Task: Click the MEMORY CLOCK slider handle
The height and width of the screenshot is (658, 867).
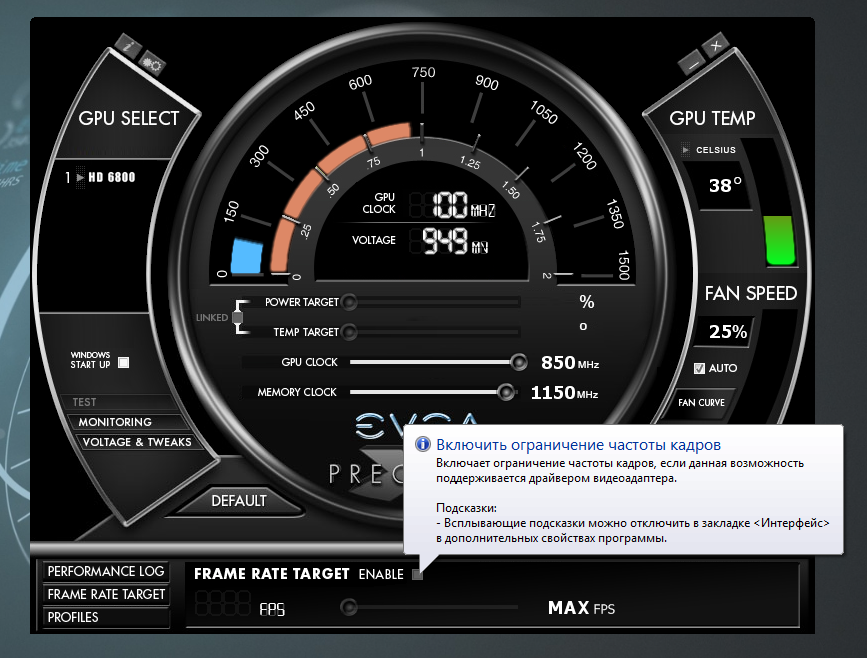Action: (x=506, y=393)
